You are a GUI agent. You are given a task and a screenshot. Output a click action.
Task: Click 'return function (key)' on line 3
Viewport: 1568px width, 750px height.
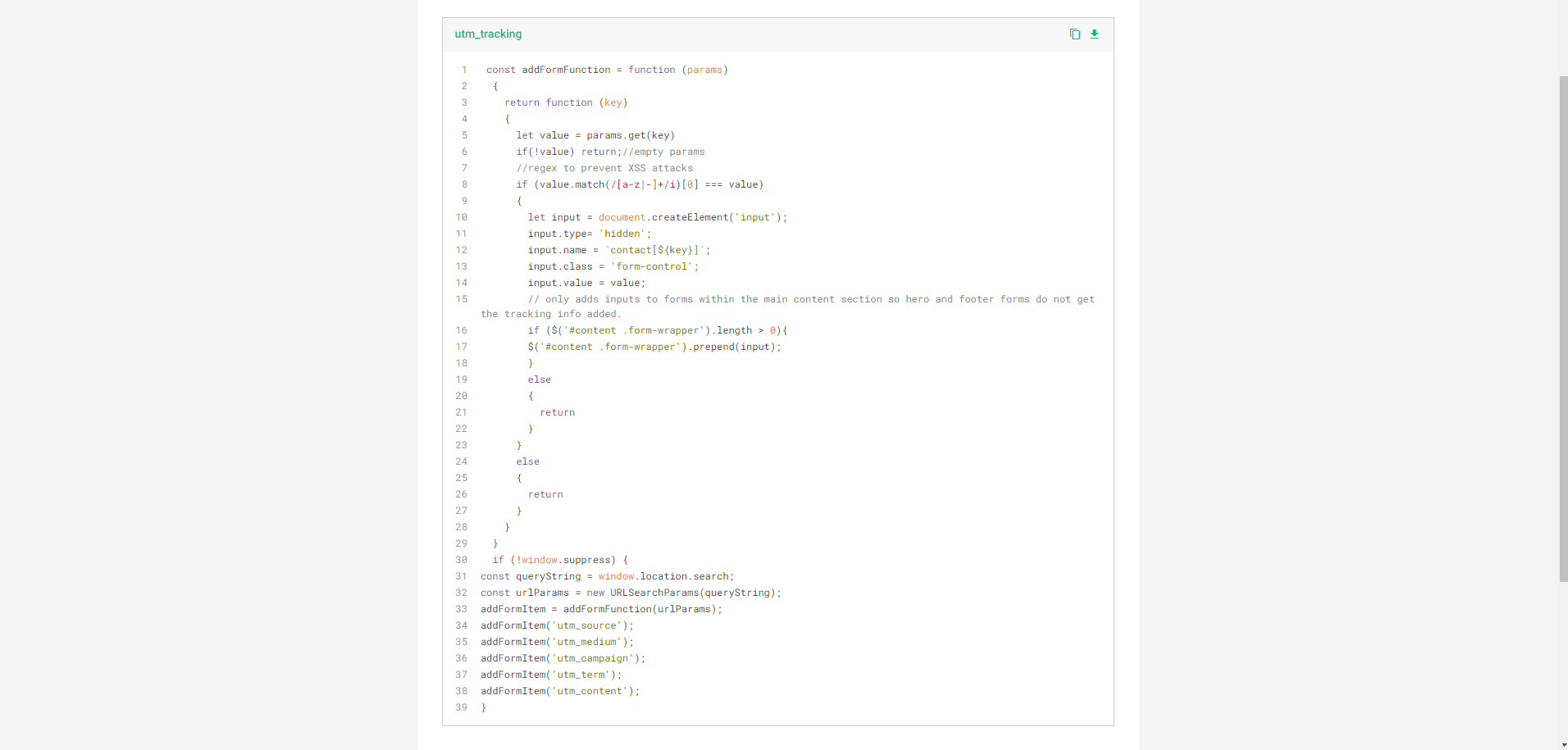pos(566,102)
